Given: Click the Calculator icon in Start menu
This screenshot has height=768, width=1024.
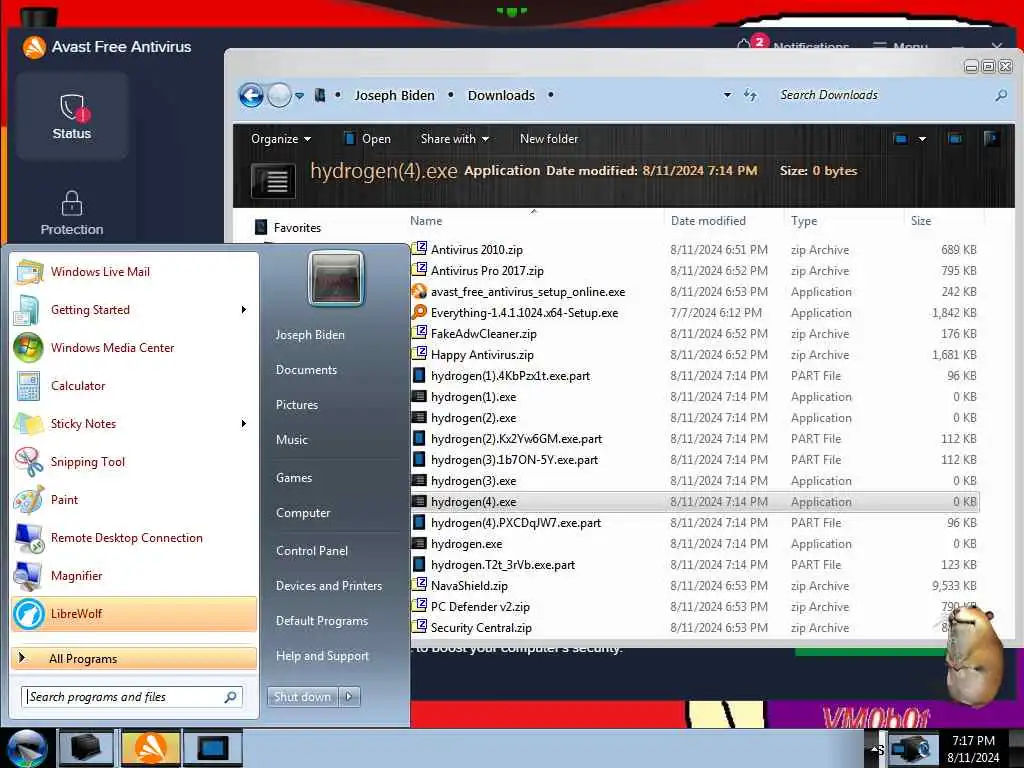Looking at the screenshot, I should [x=29, y=386].
